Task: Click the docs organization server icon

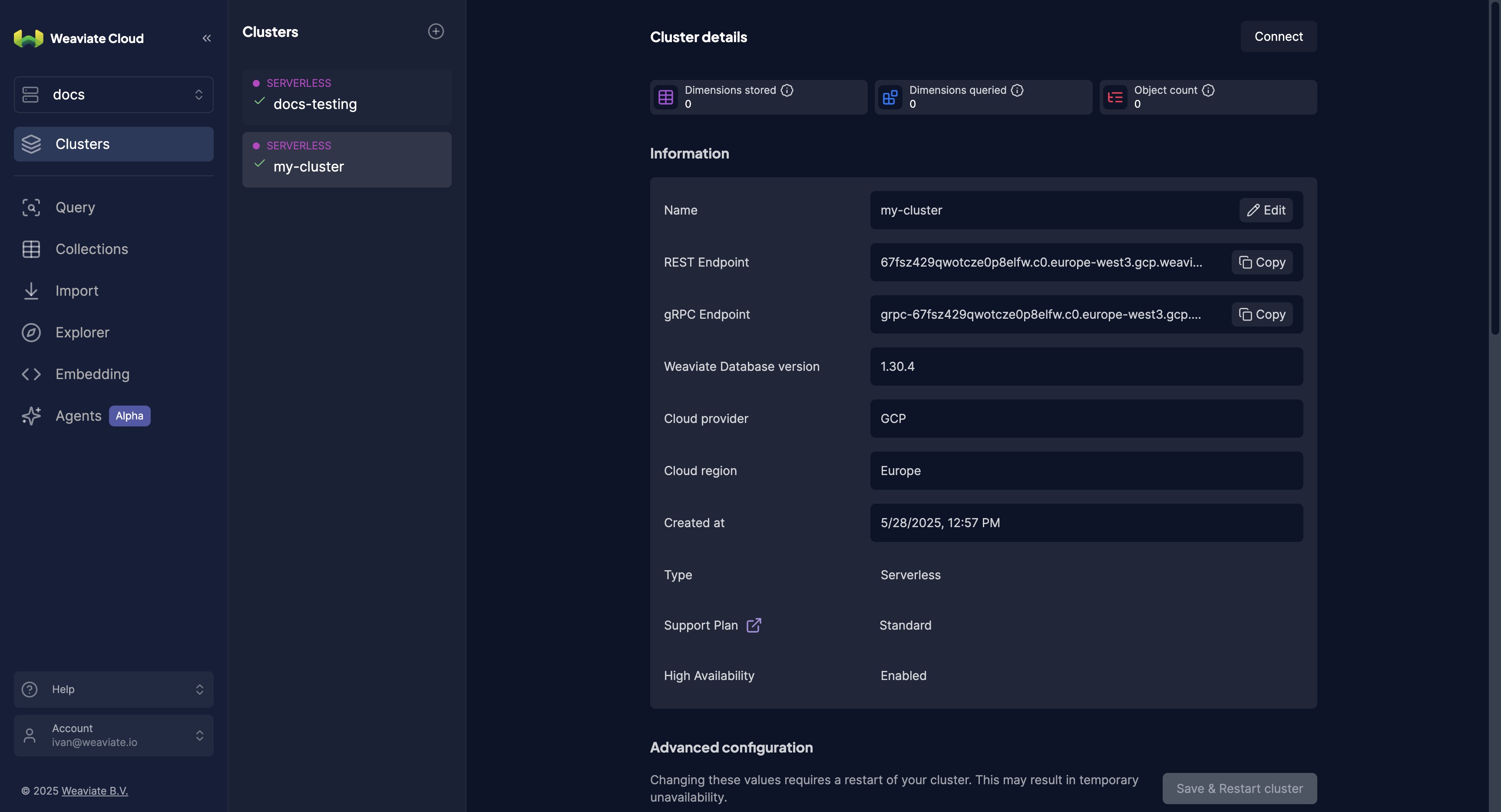Action: pos(30,94)
